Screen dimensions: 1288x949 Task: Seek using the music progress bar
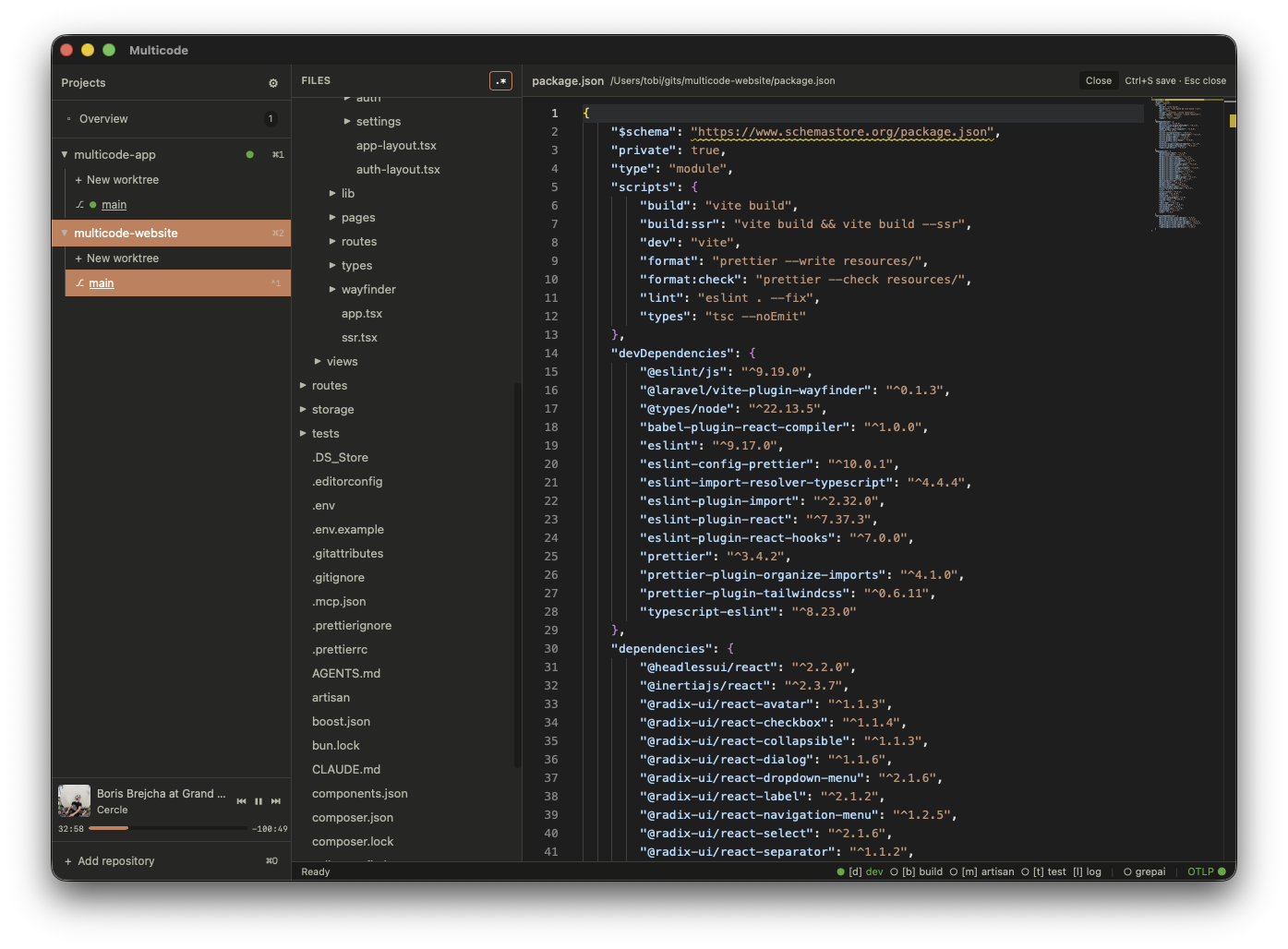[168, 828]
